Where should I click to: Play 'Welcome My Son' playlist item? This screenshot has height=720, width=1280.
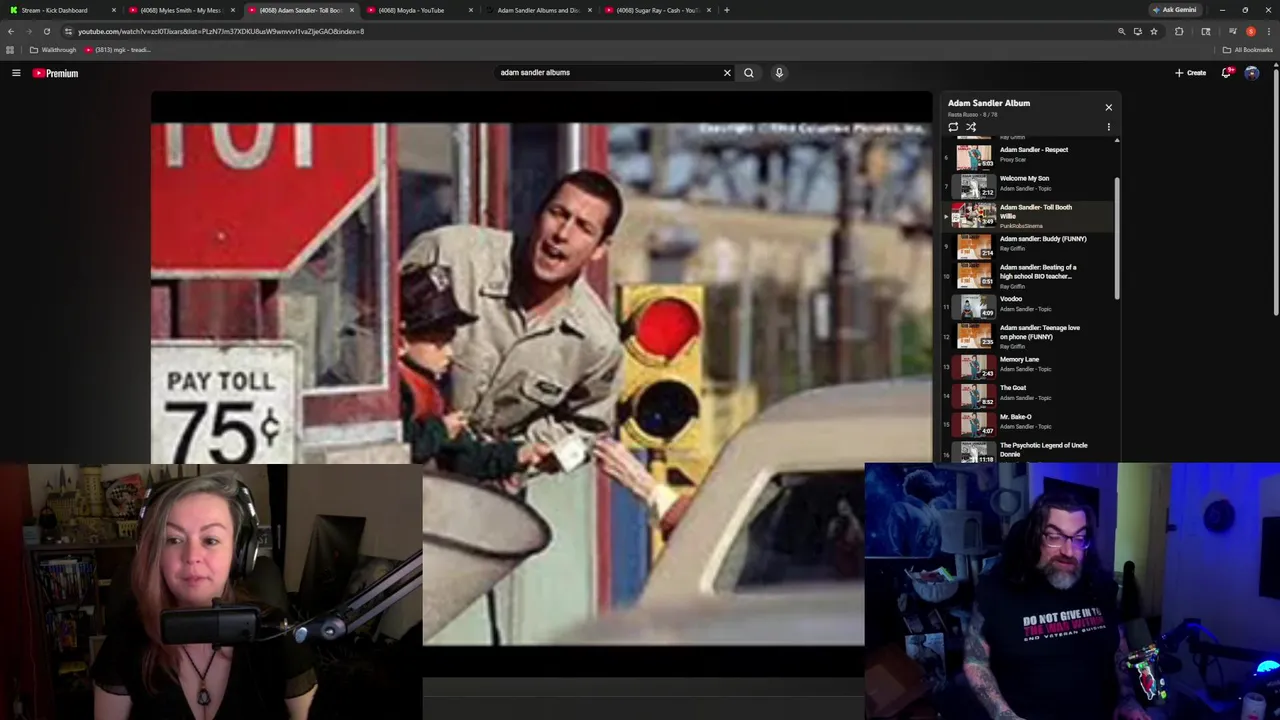tap(1024, 179)
